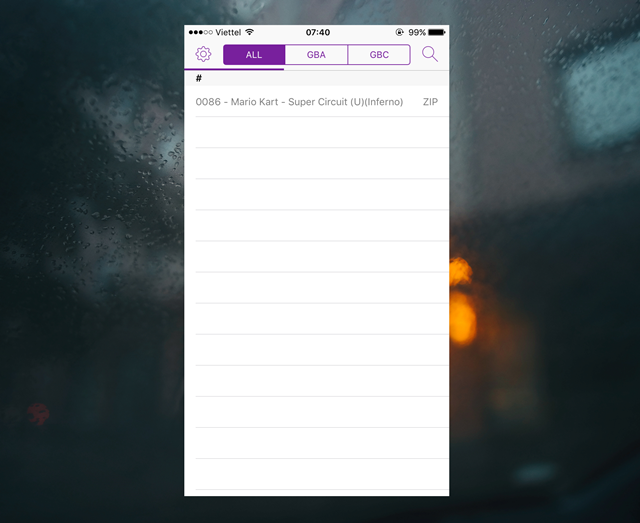Switch to the GBC tab

coord(379,55)
